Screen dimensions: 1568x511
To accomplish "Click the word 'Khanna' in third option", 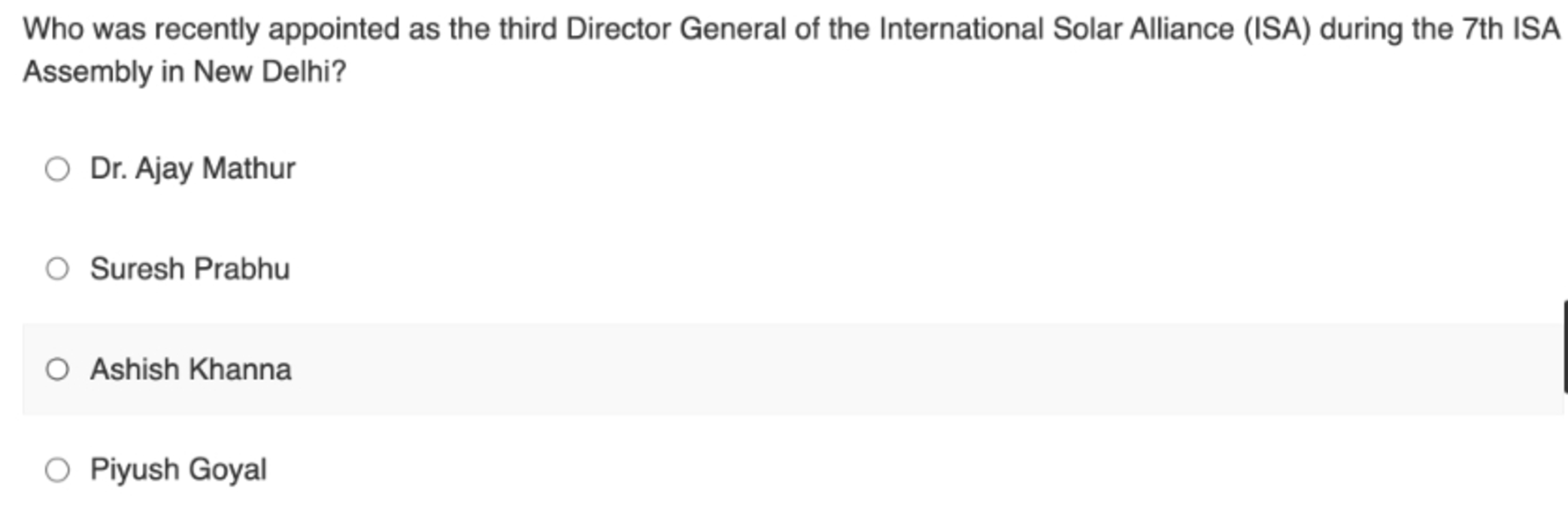I will tap(240, 369).
